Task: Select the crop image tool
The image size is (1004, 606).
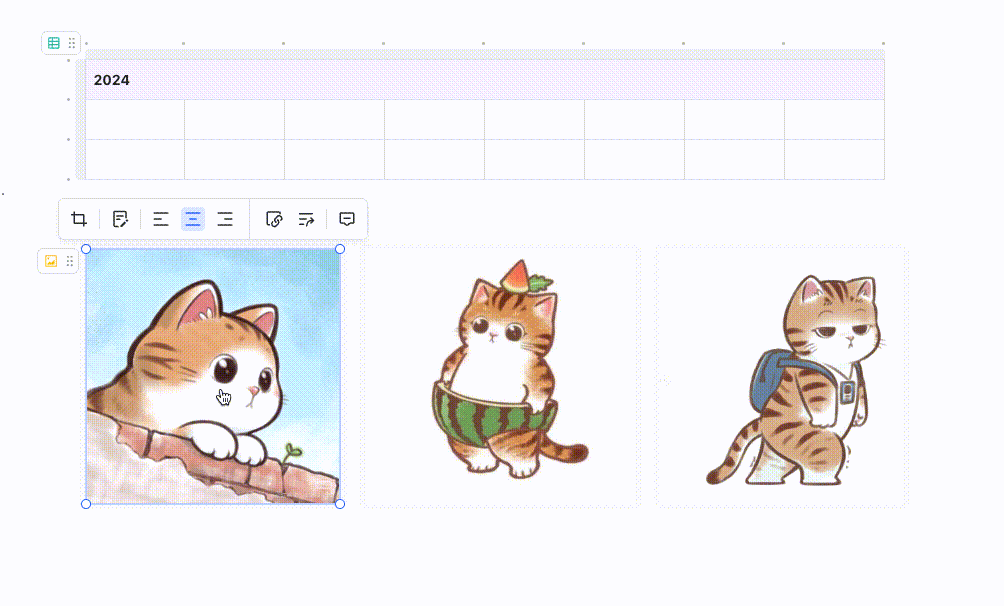Action: (79, 219)
